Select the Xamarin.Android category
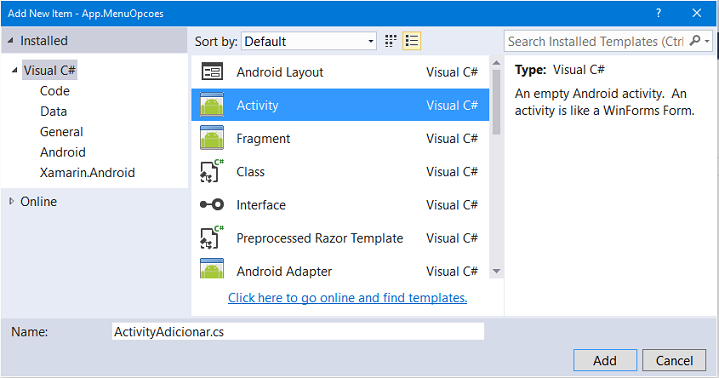719x378 pixels. pyautogui.click(x=87, y=172)
